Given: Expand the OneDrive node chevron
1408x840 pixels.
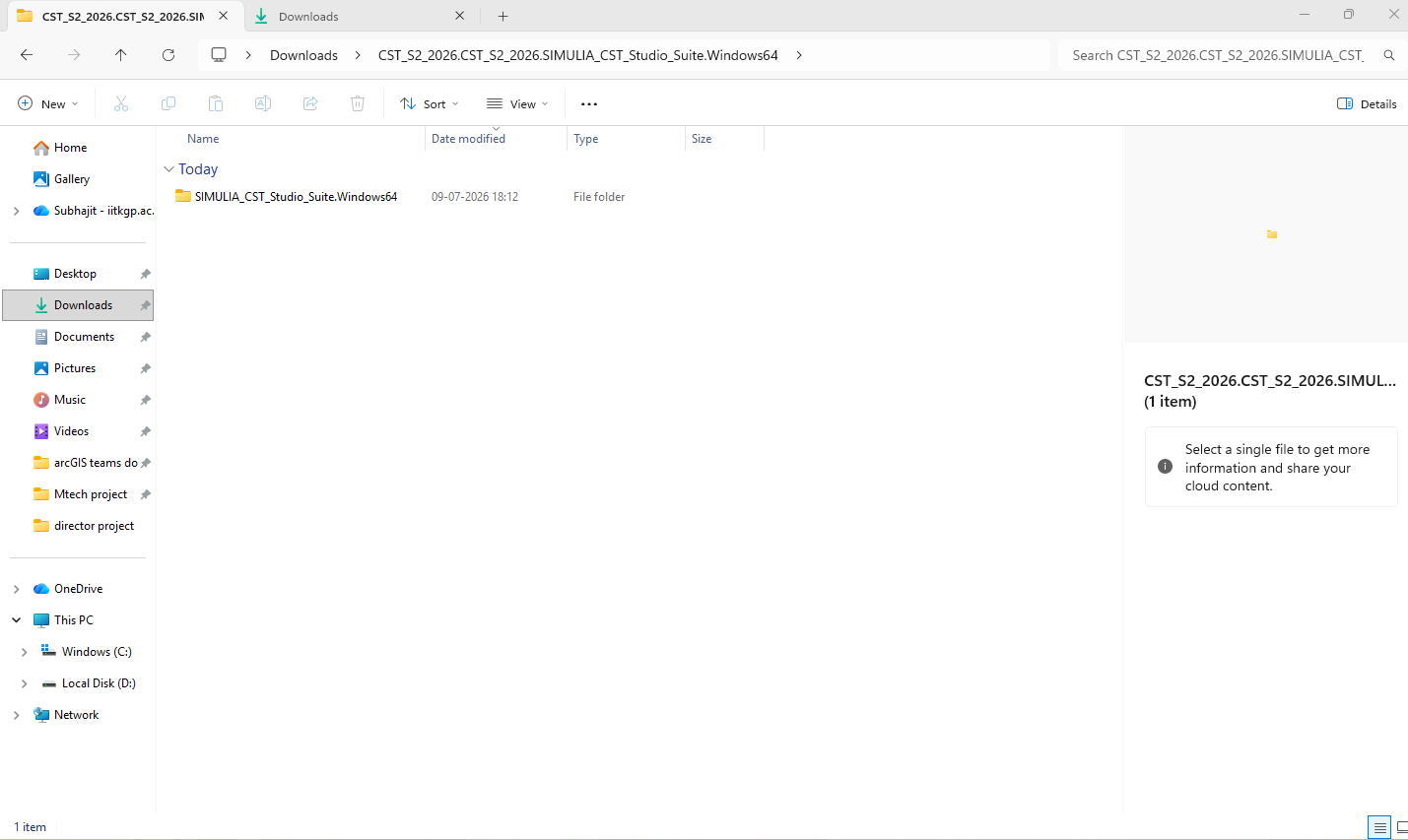Looking at the screenshot, I should click(x=16, y=589).
